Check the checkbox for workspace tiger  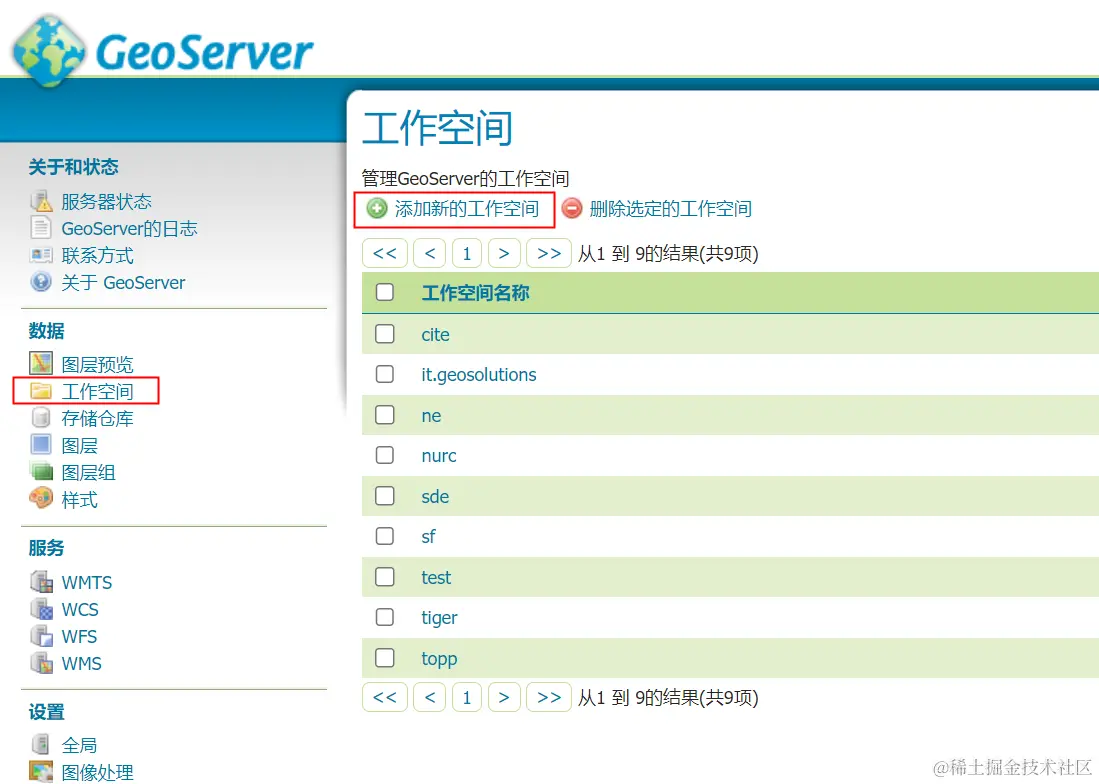(385, 617)
